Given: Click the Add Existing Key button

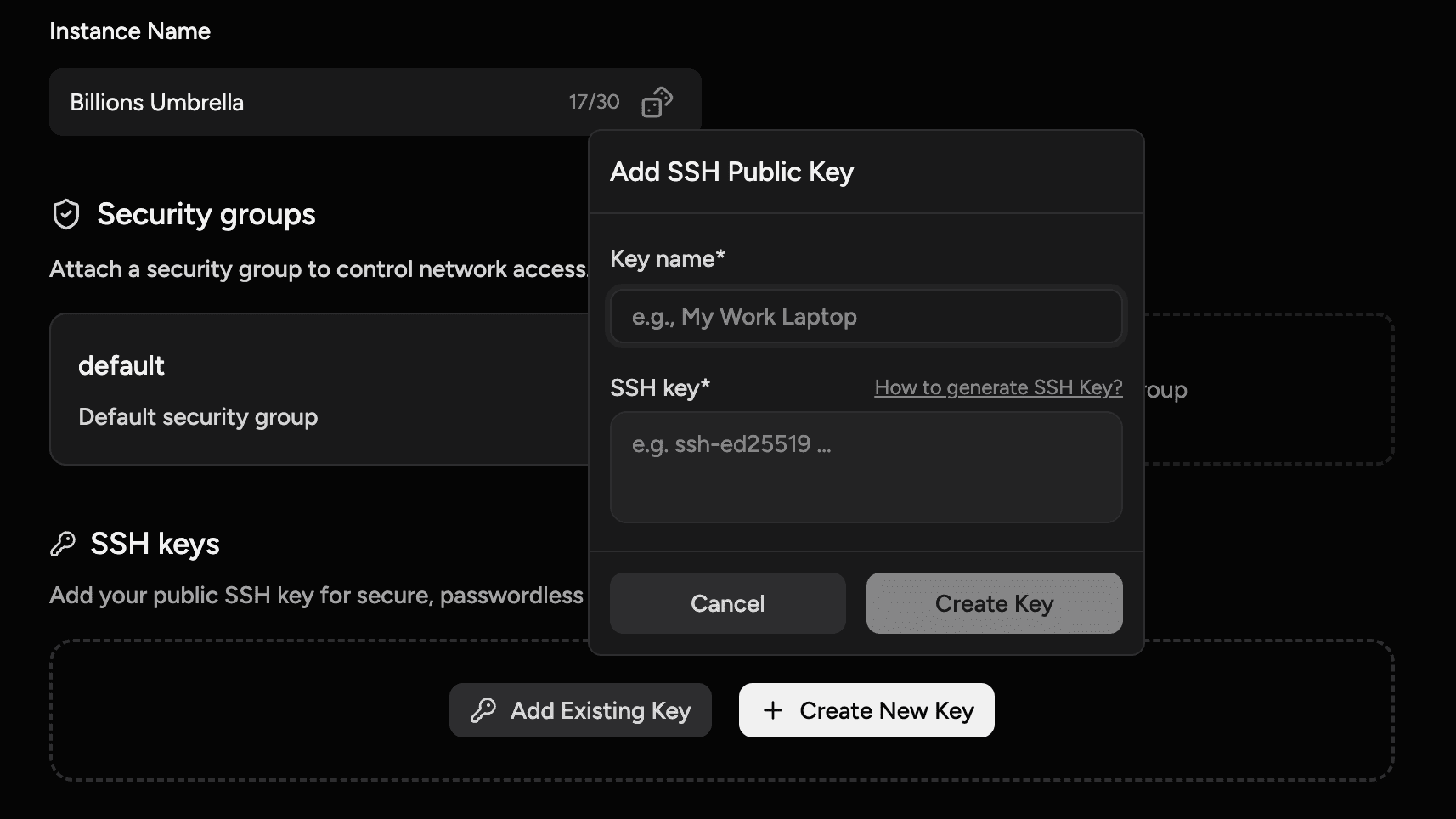Looking at the screenshot, I should (x=580, y=710).
